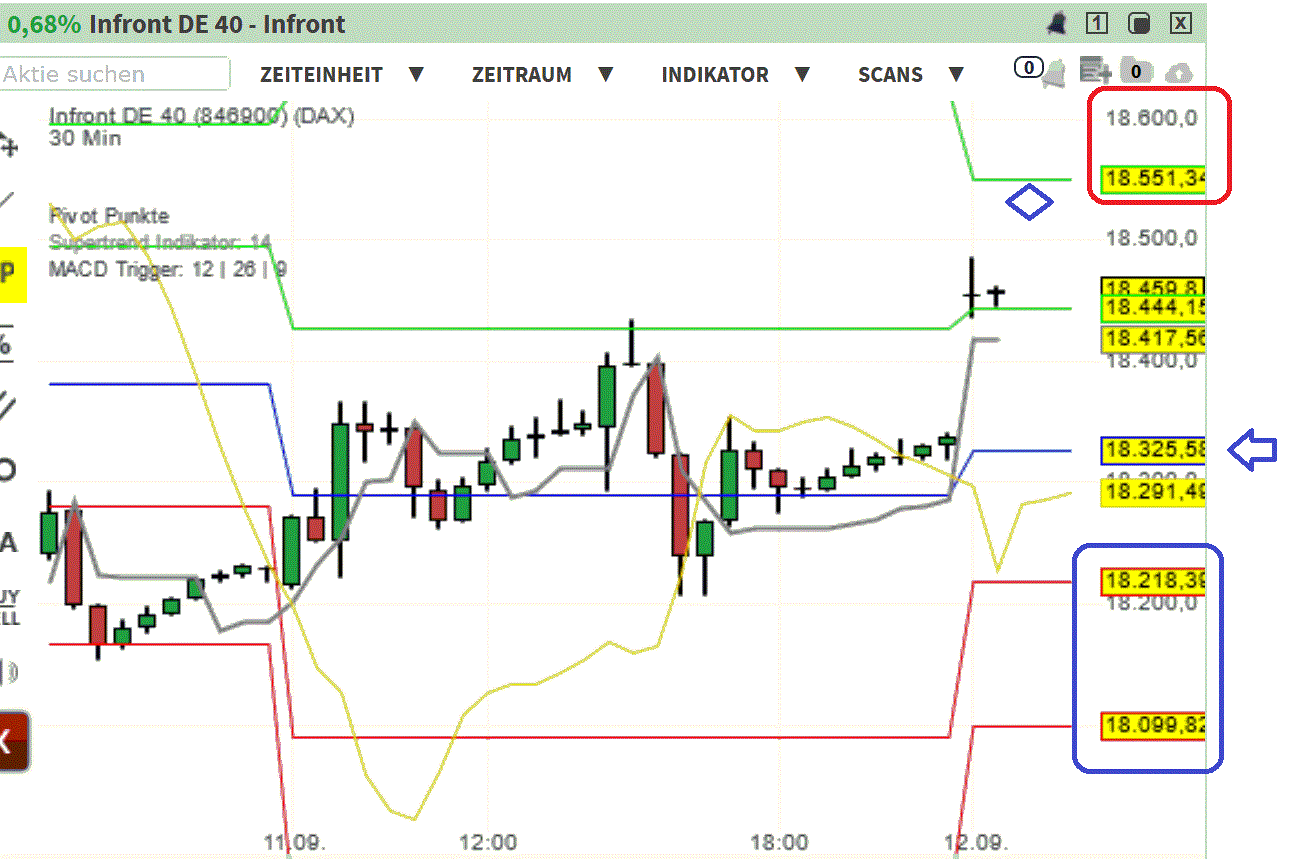
Task: Toggle the sound alert speaker icon
Action: coord(10,672)
